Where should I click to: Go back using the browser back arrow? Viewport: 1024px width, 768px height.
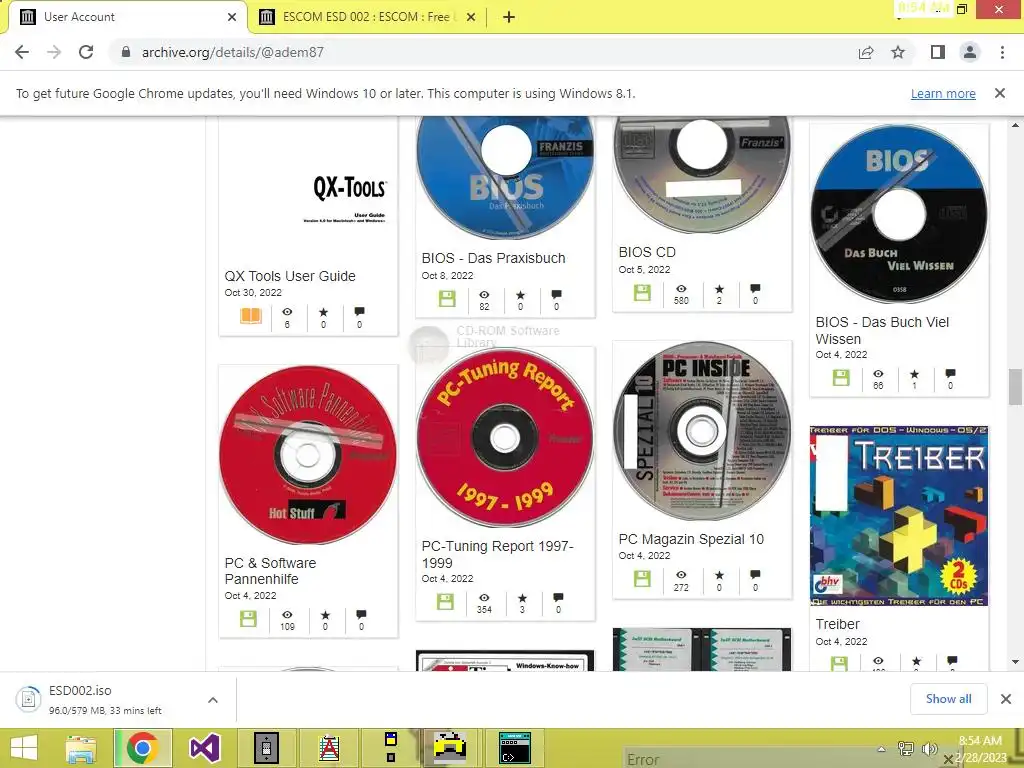pos(22,52)
